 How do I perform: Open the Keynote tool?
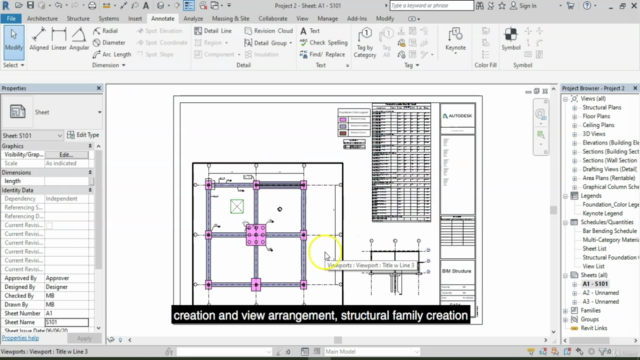(455, 40)
